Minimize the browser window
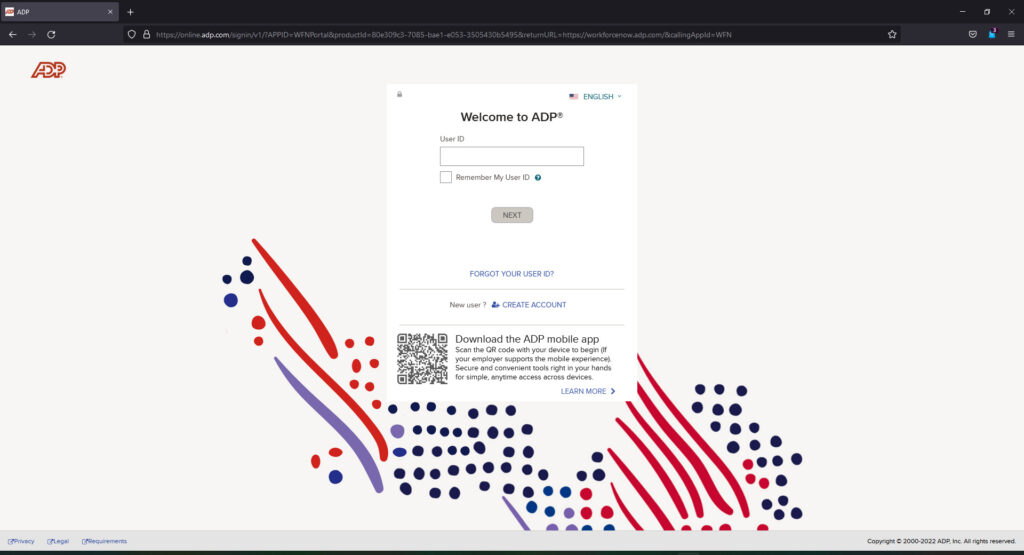 (962, 12)
